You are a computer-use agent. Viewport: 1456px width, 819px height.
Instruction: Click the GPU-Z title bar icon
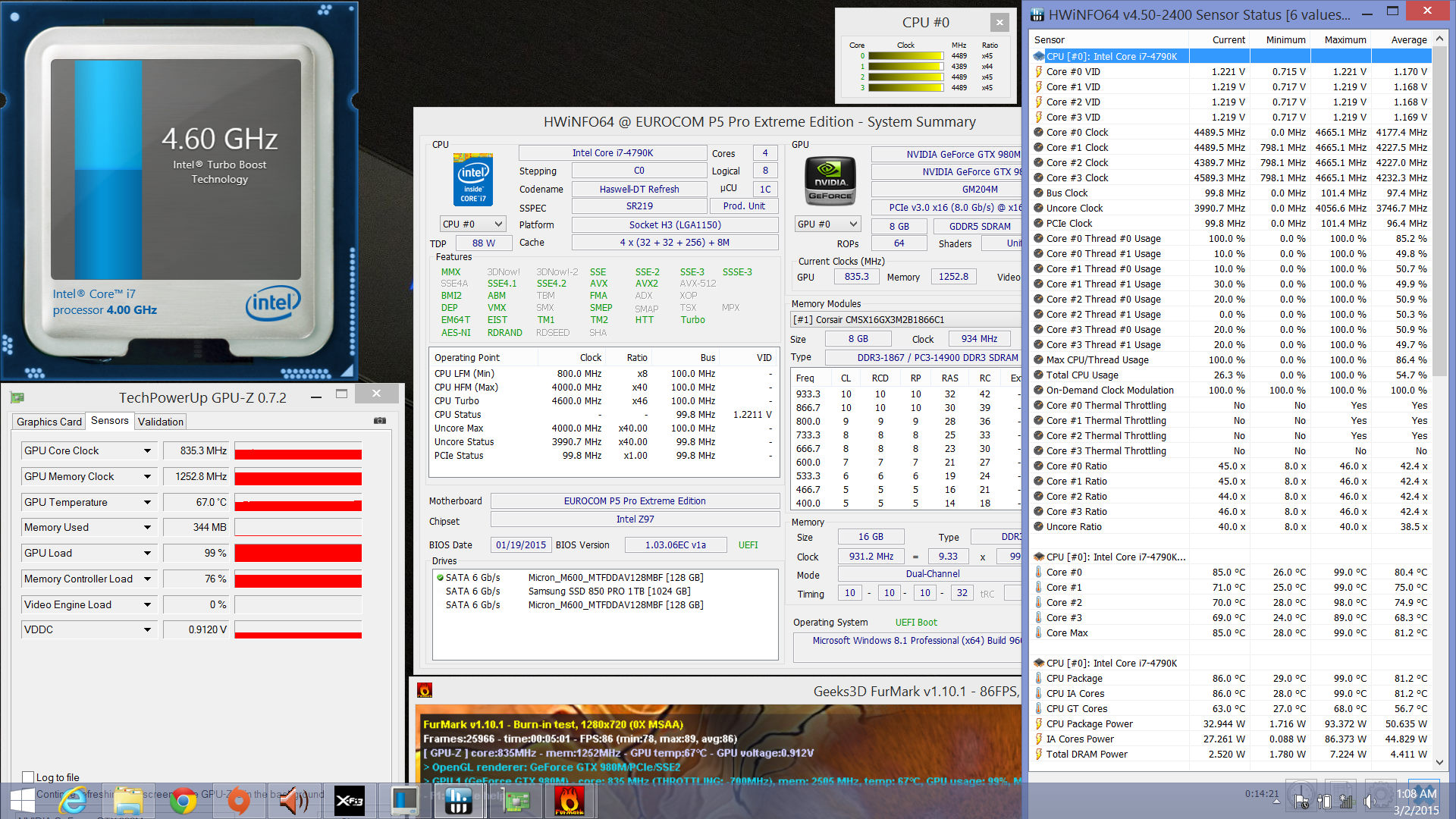[x=17, y=397]
